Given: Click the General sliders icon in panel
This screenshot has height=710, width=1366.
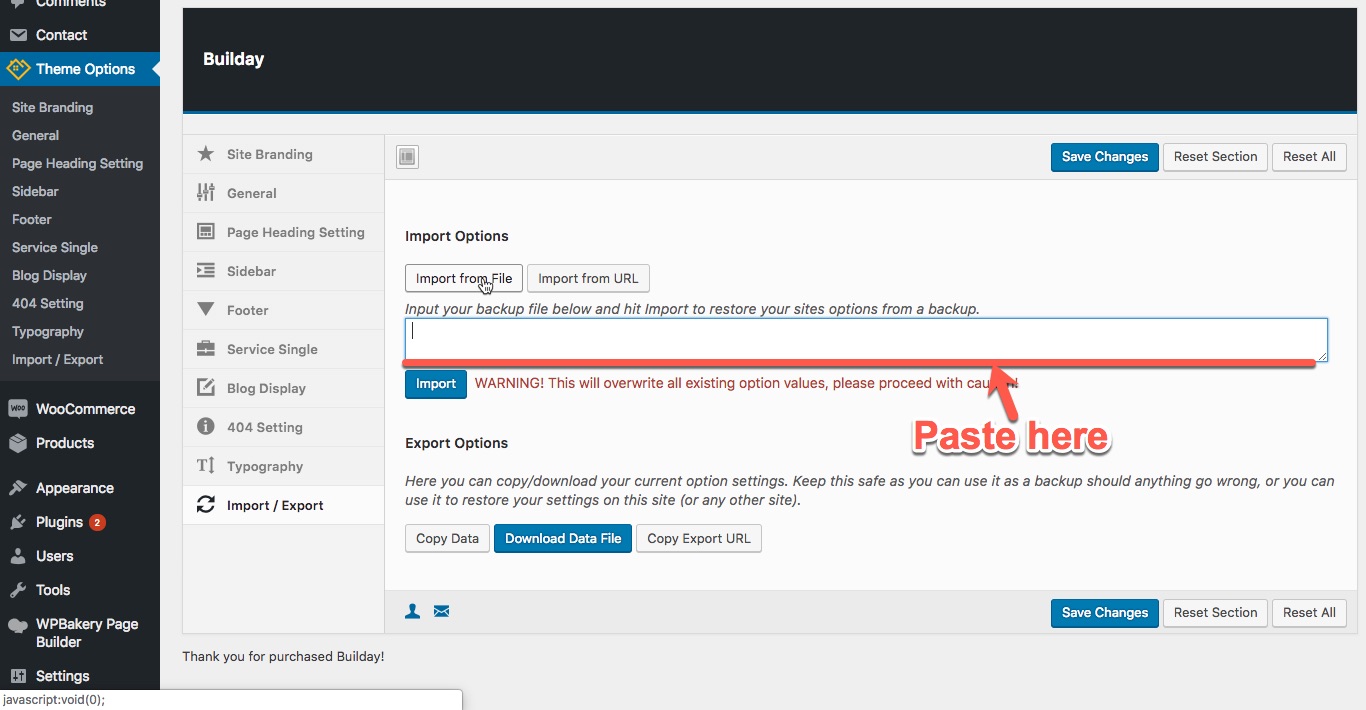Looking at the screenshot, I should click(206, 193).
